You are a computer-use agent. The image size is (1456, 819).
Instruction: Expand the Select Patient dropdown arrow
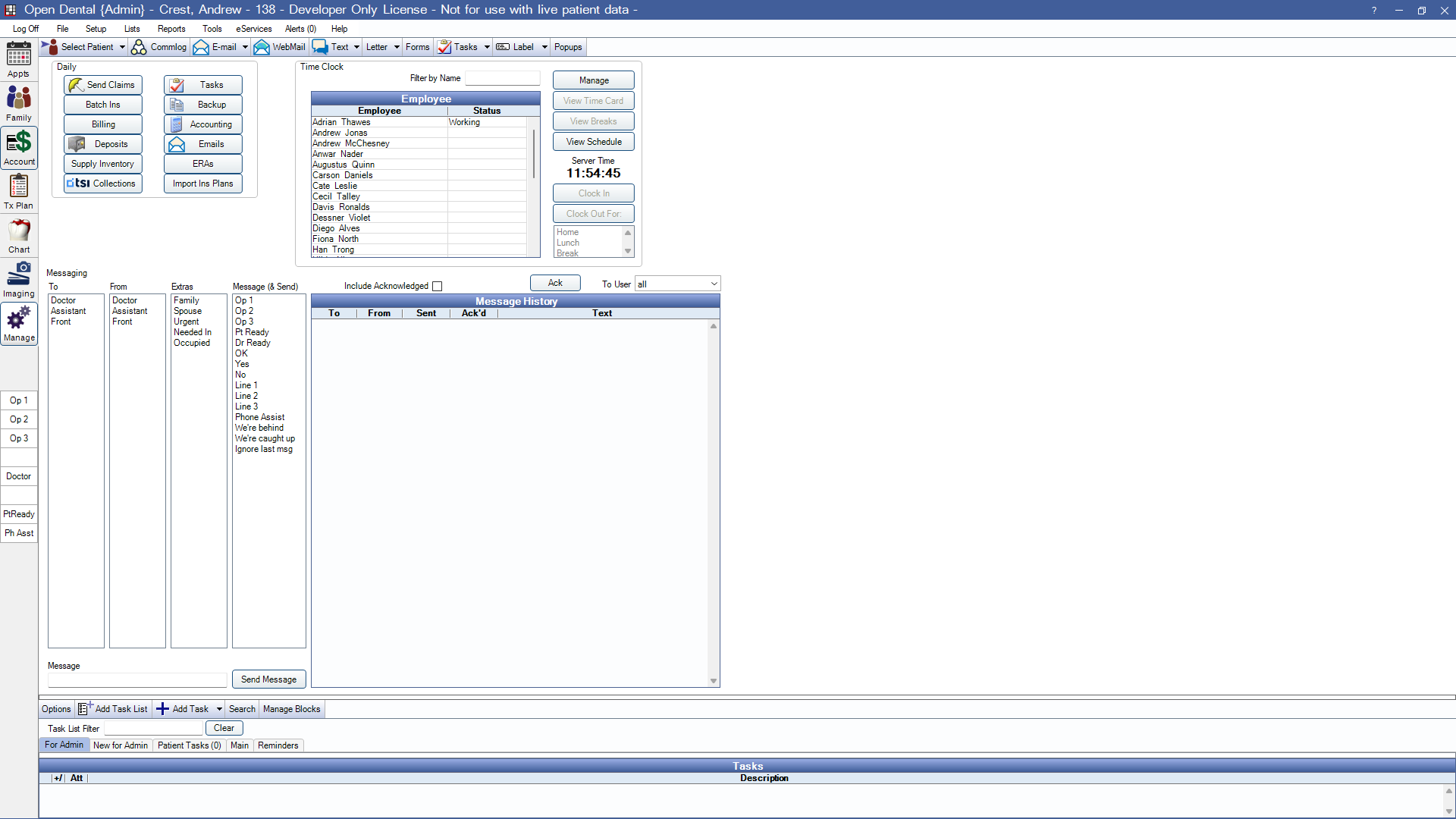pyautogui.click(x=122, y=47)
